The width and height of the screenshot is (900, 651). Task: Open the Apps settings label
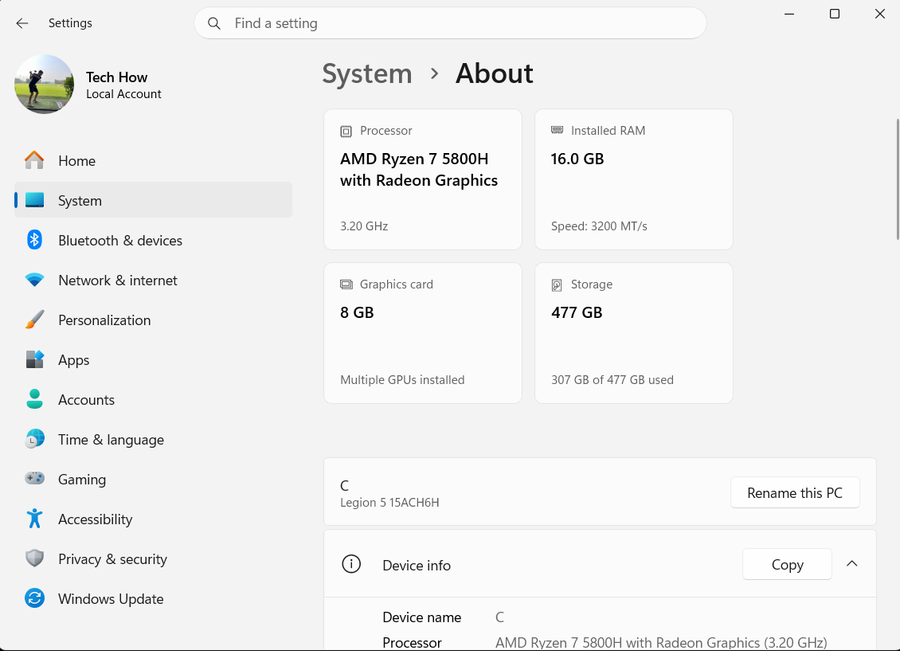pyautogui.click(x=73, y=361)
